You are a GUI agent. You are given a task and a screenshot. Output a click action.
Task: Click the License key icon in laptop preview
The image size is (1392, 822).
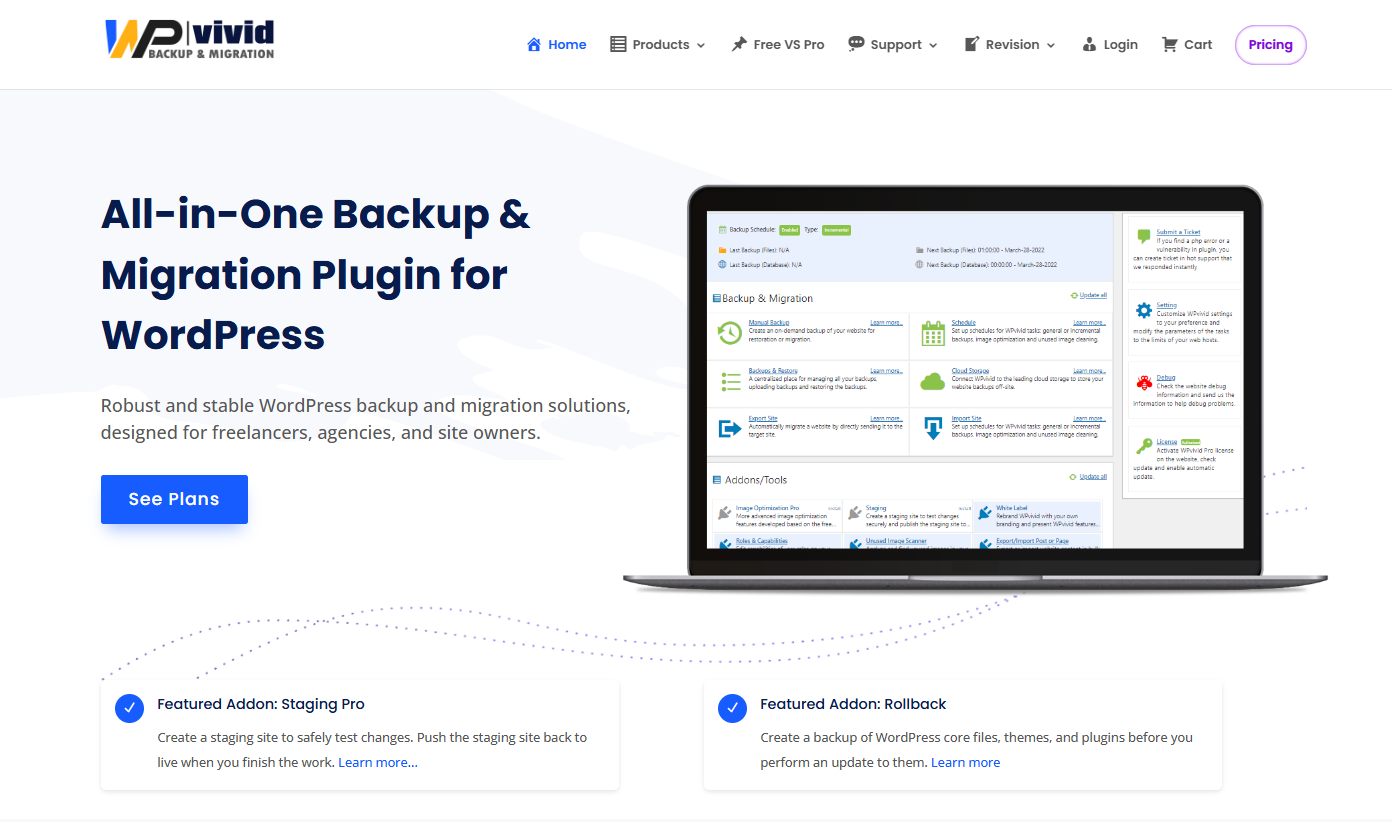[x=1144, y=447]
